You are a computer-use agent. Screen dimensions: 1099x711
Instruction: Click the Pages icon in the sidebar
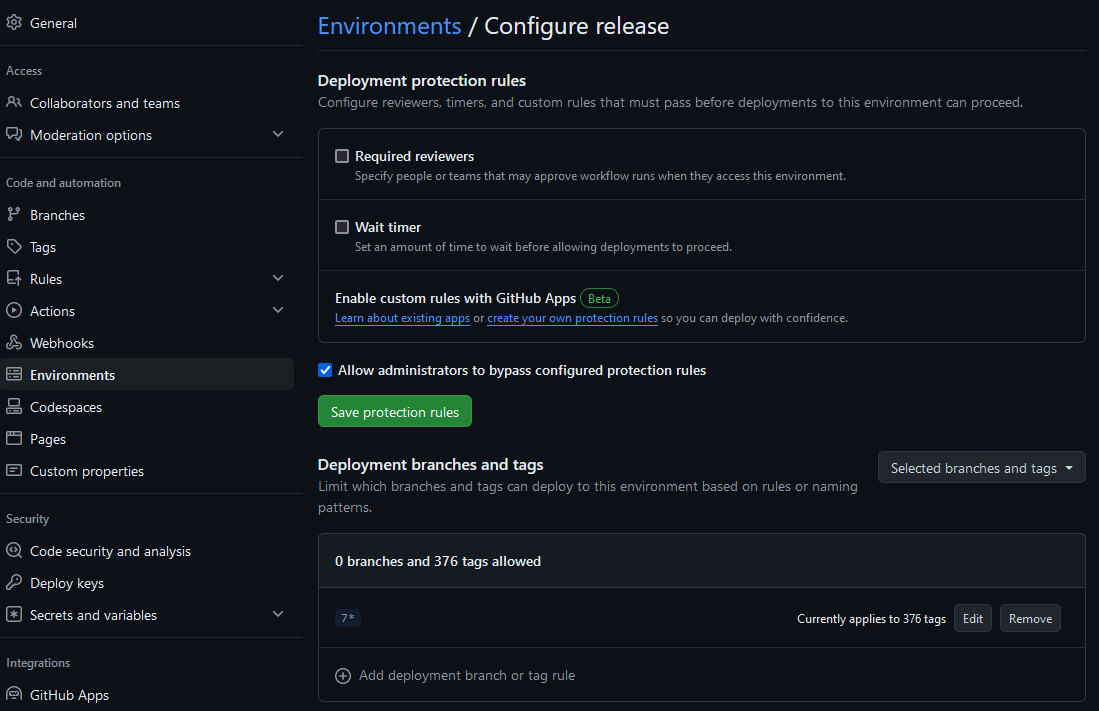coord(14,438)
